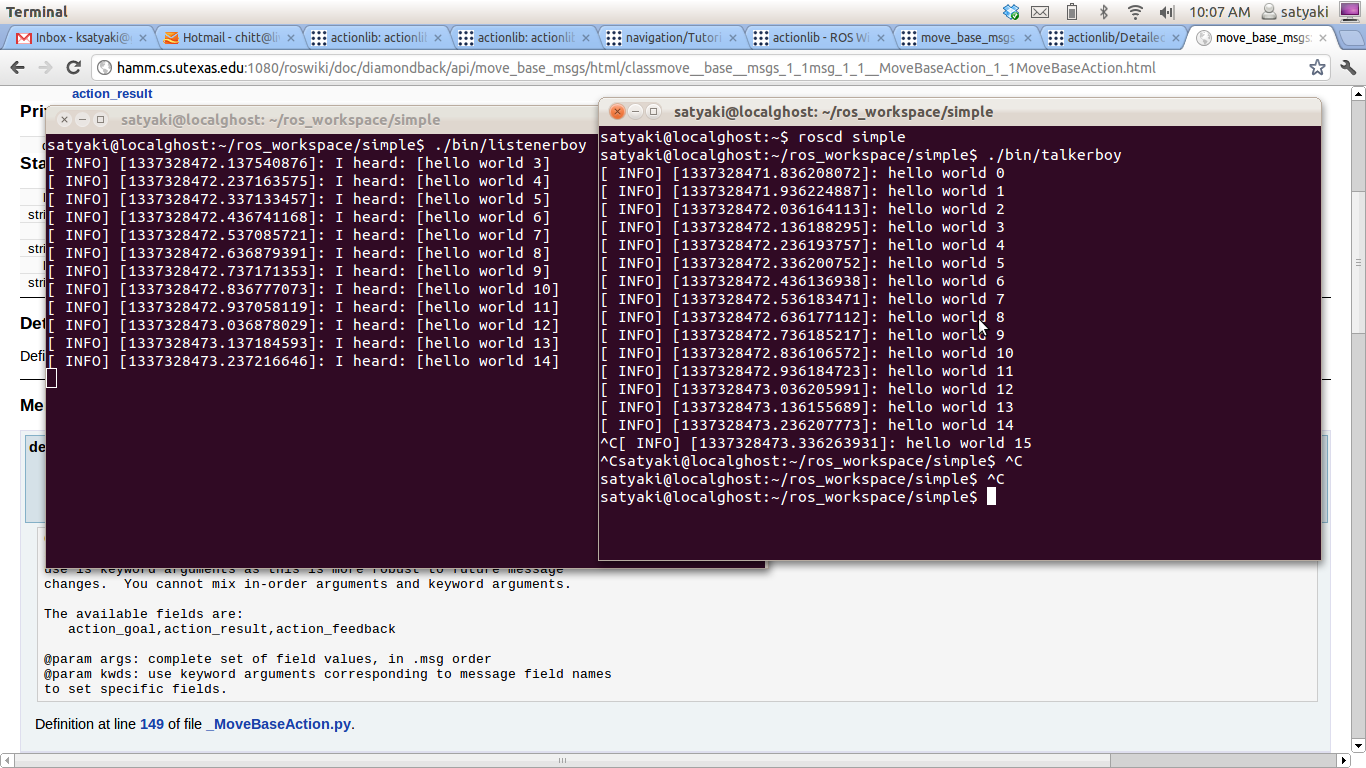The width and height of the screenshot is (1366, 768).
Task: Open the action_result link
Action: (x=112, y=93)
